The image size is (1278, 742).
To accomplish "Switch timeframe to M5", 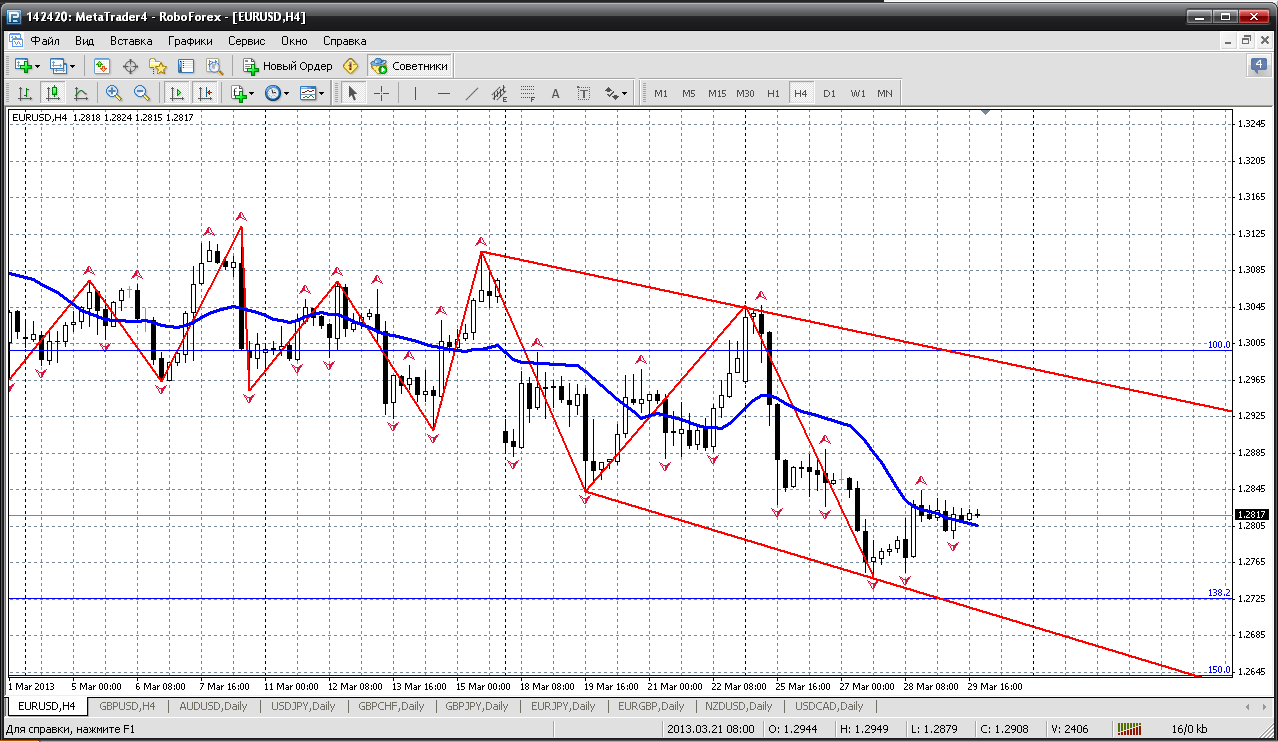I will [x=689, y=93].
